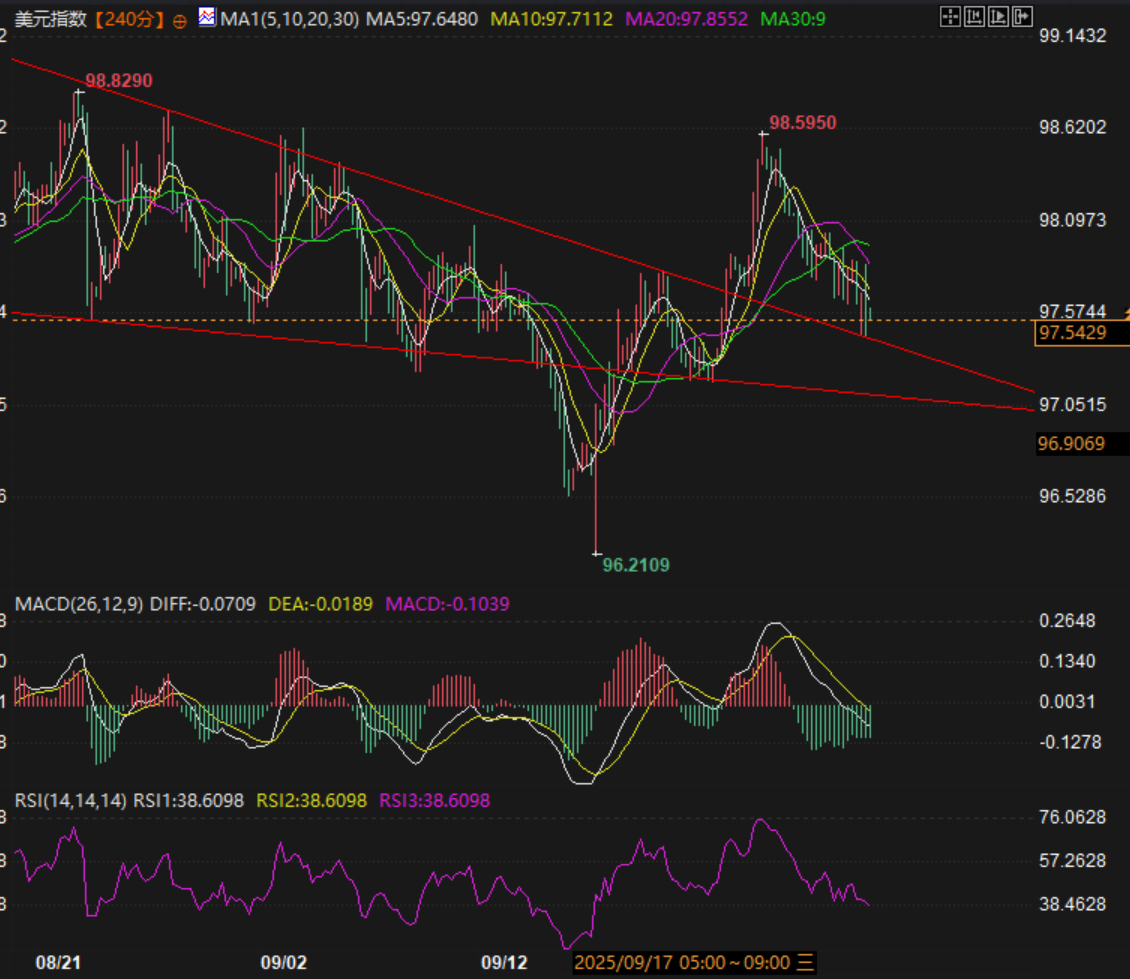
Task: Select the 98.5950 peak price marker
Action: [802, 123]
